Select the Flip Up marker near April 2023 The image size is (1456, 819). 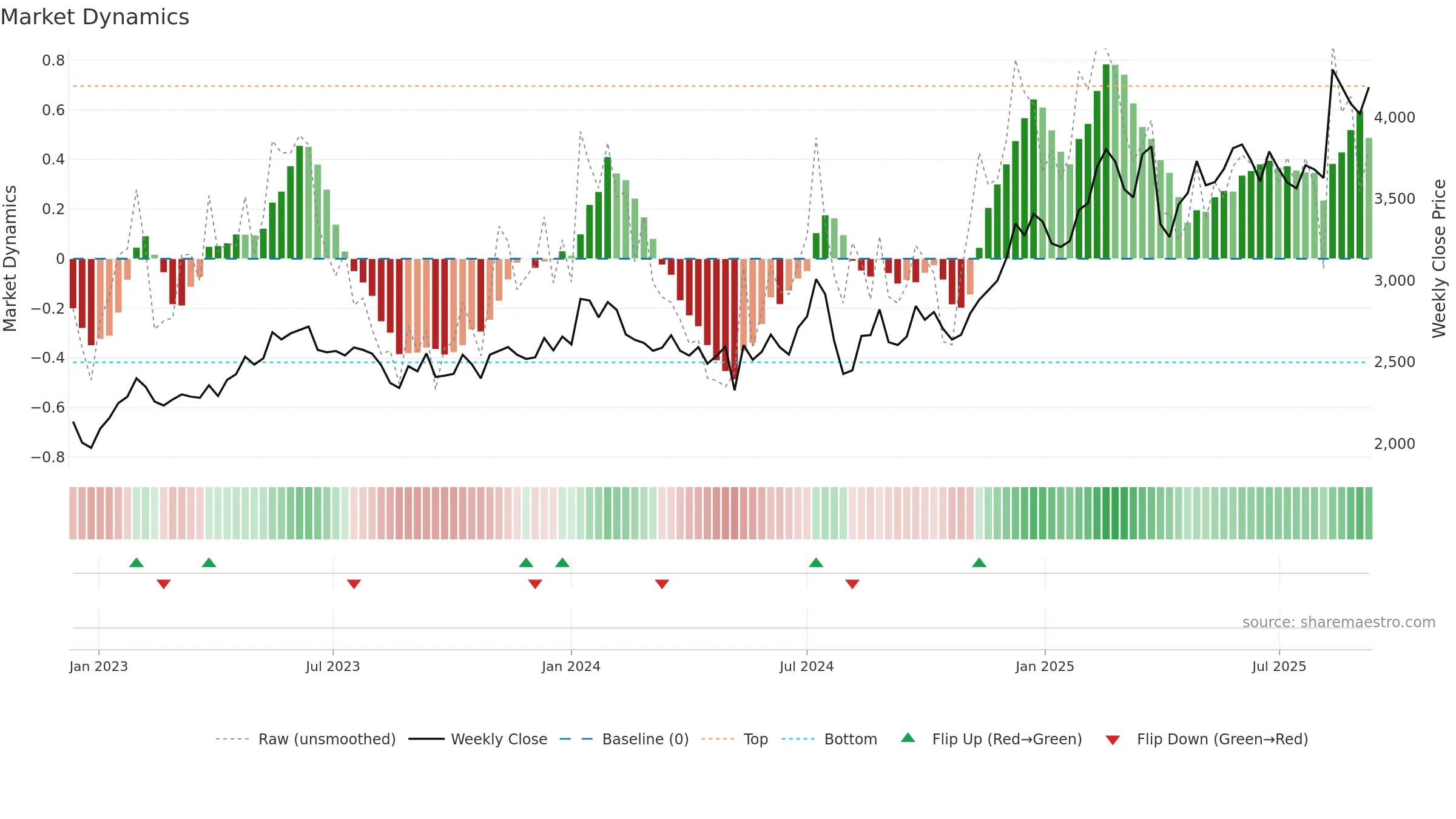(209, 562)
